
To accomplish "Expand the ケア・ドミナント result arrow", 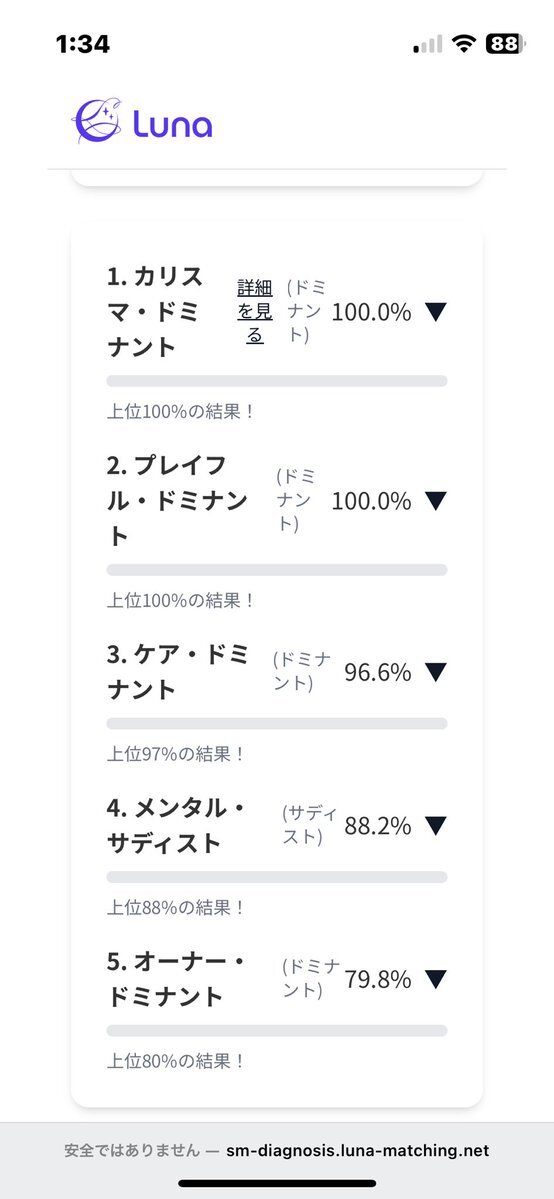I will [x=435, y=672].
